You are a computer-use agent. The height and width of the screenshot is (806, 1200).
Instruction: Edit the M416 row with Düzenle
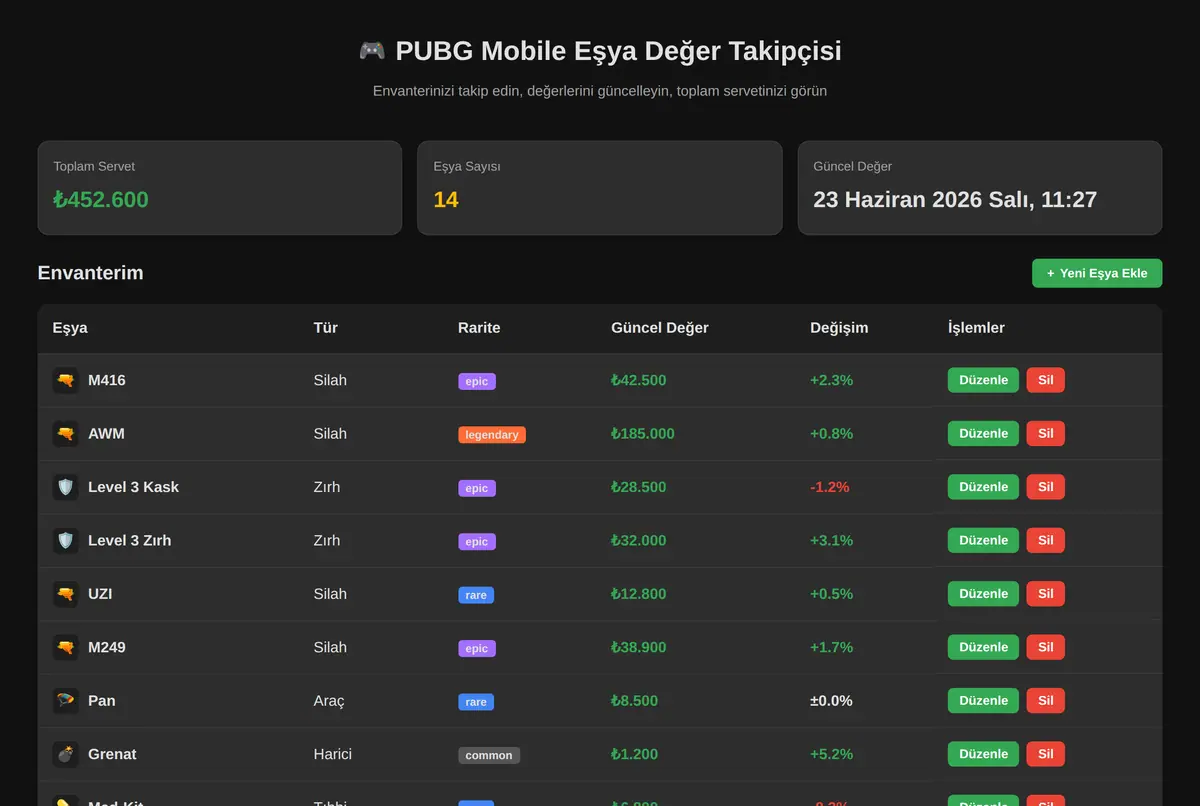click(x=983, y=380)
